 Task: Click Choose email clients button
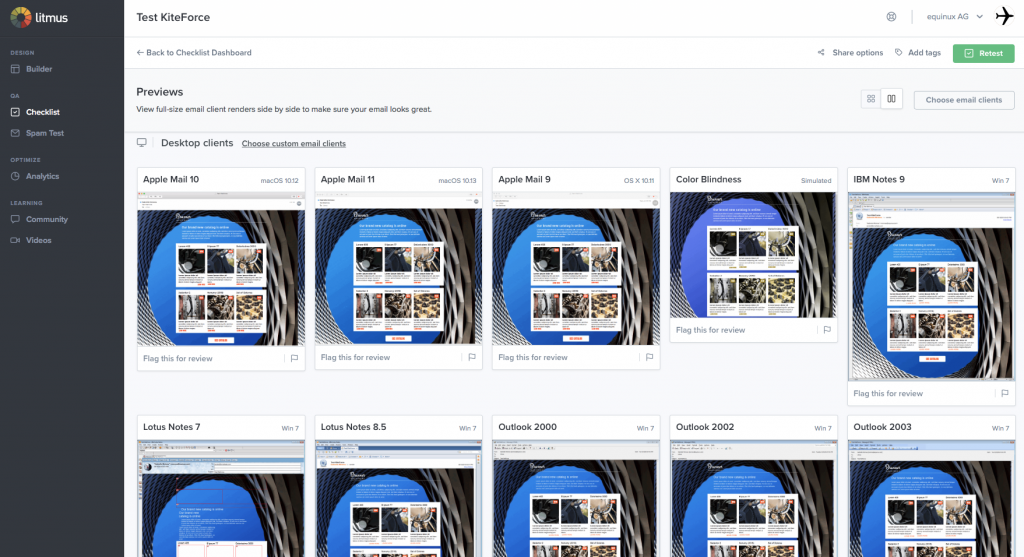click(963, 100)
